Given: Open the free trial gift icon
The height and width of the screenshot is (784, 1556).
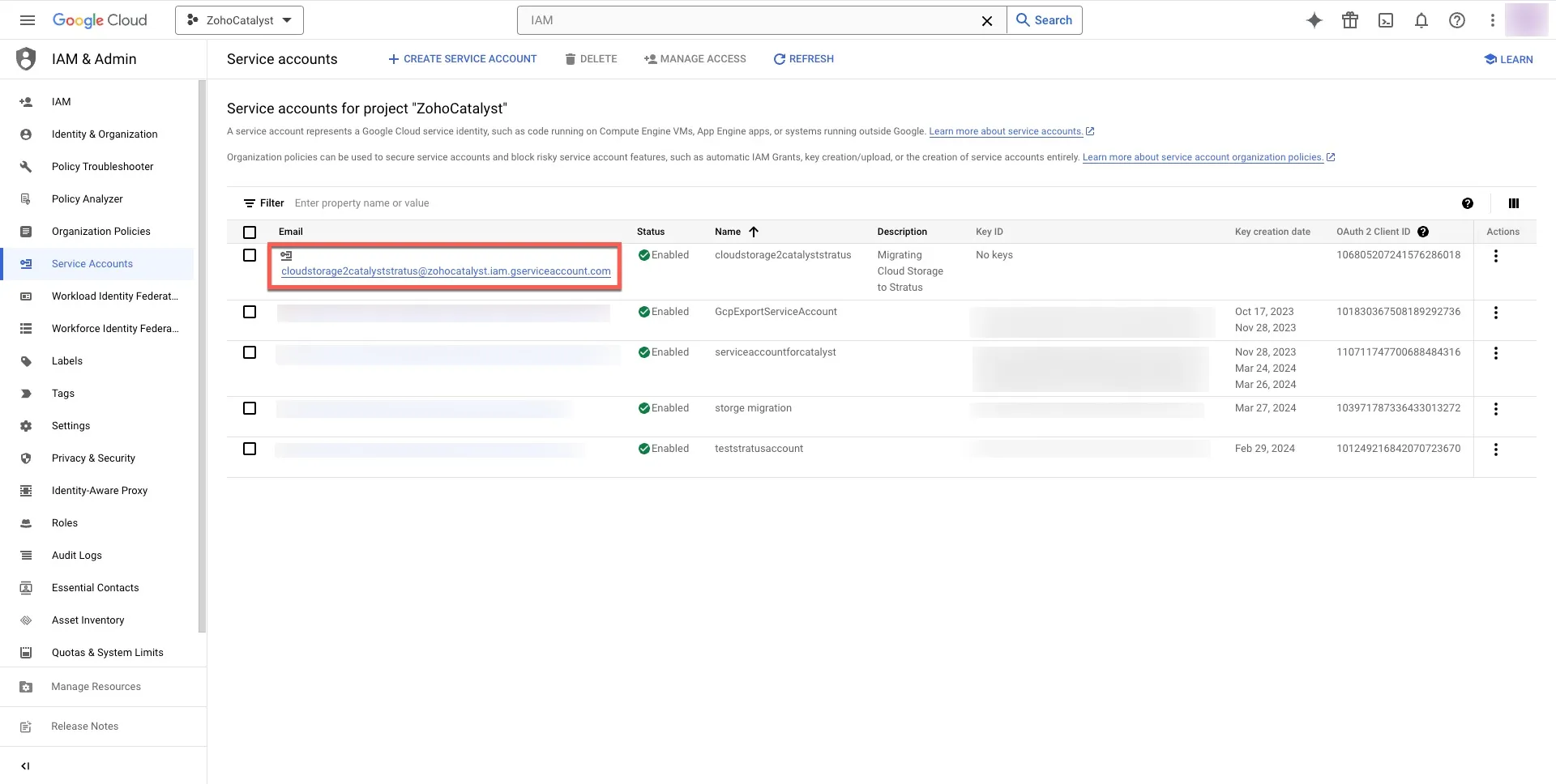Looking at the screenshot, I should click(1349, 20).
